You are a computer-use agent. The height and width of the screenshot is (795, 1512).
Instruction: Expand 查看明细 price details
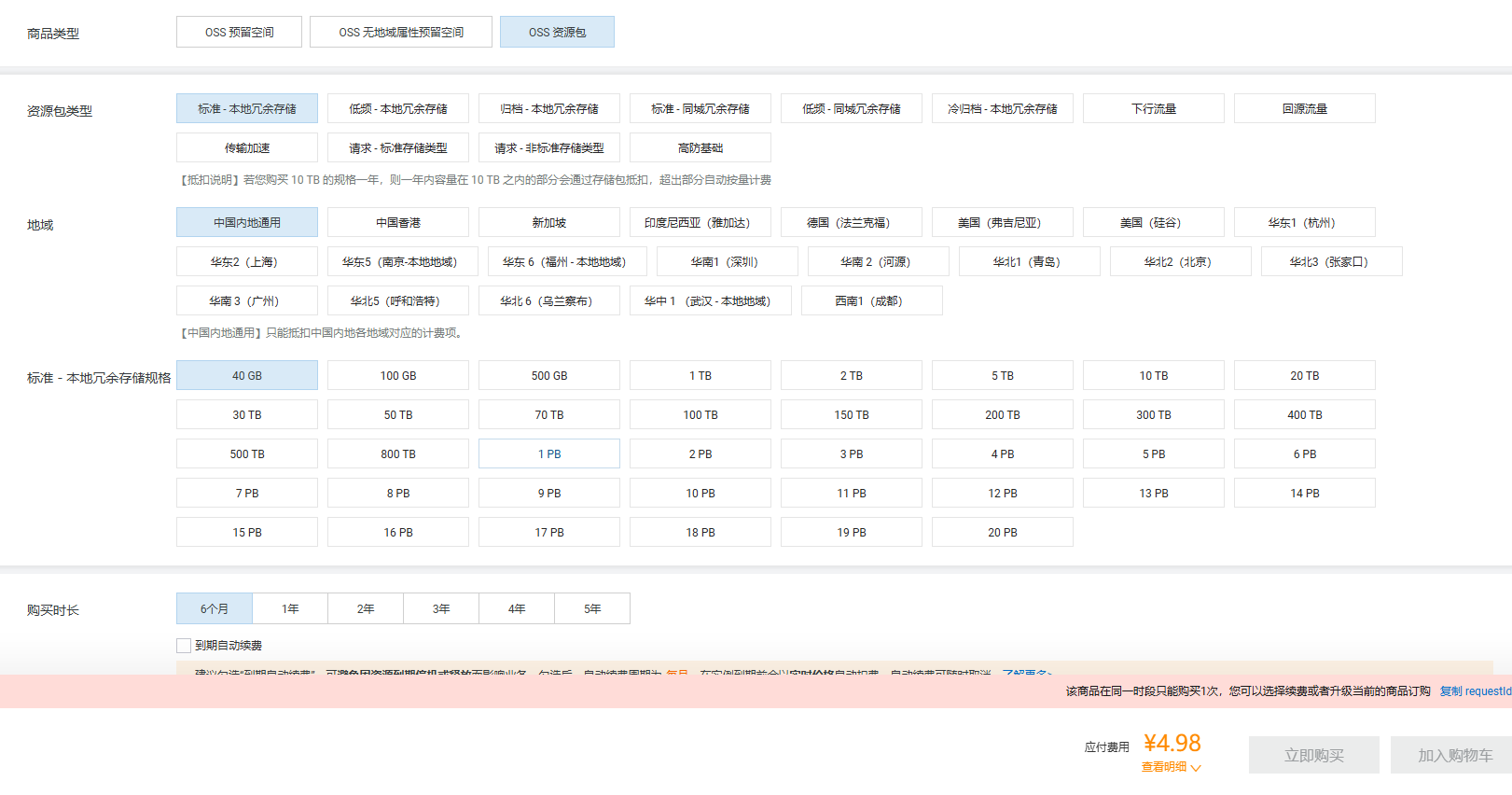pyautogui.click(x=1171, y=767)
